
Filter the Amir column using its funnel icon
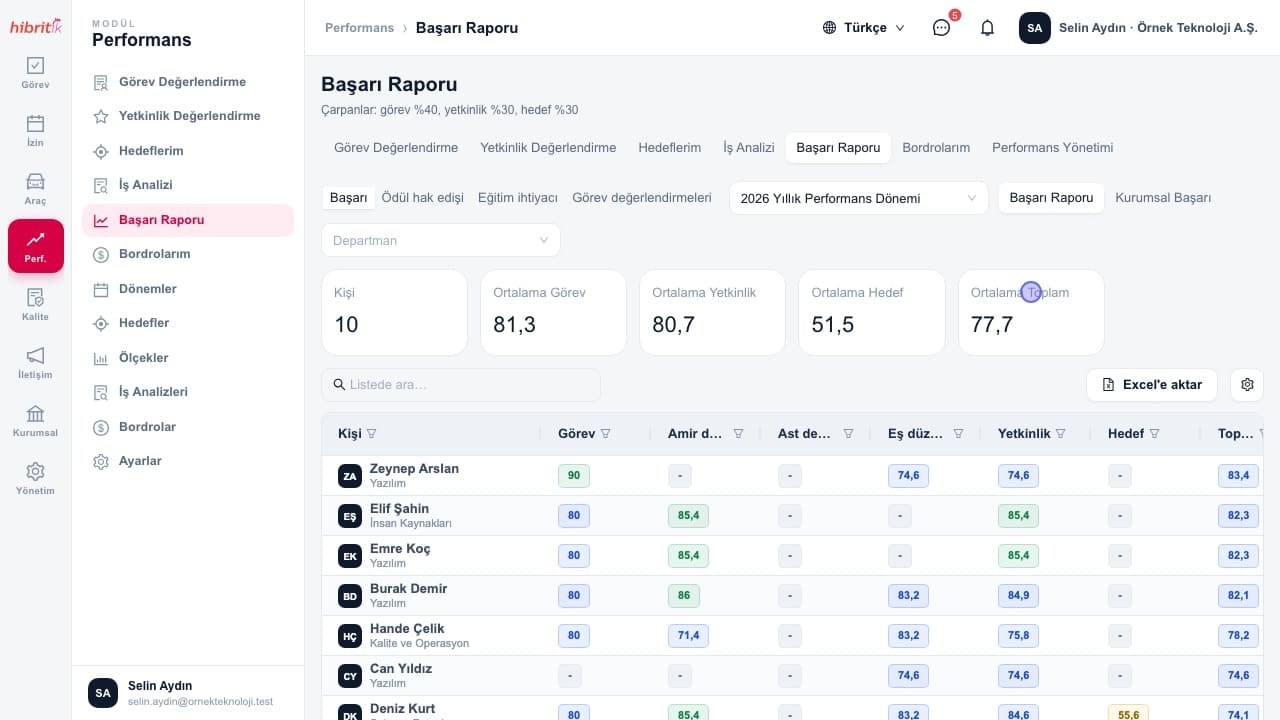tap(738, 434)
